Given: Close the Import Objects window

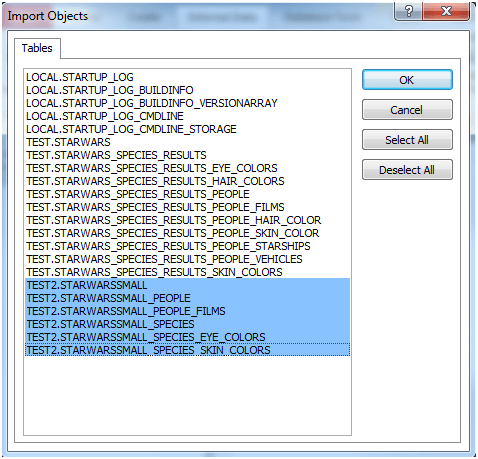Looking at the screenshot, I should pyautogui.click(x=446, y=12).
